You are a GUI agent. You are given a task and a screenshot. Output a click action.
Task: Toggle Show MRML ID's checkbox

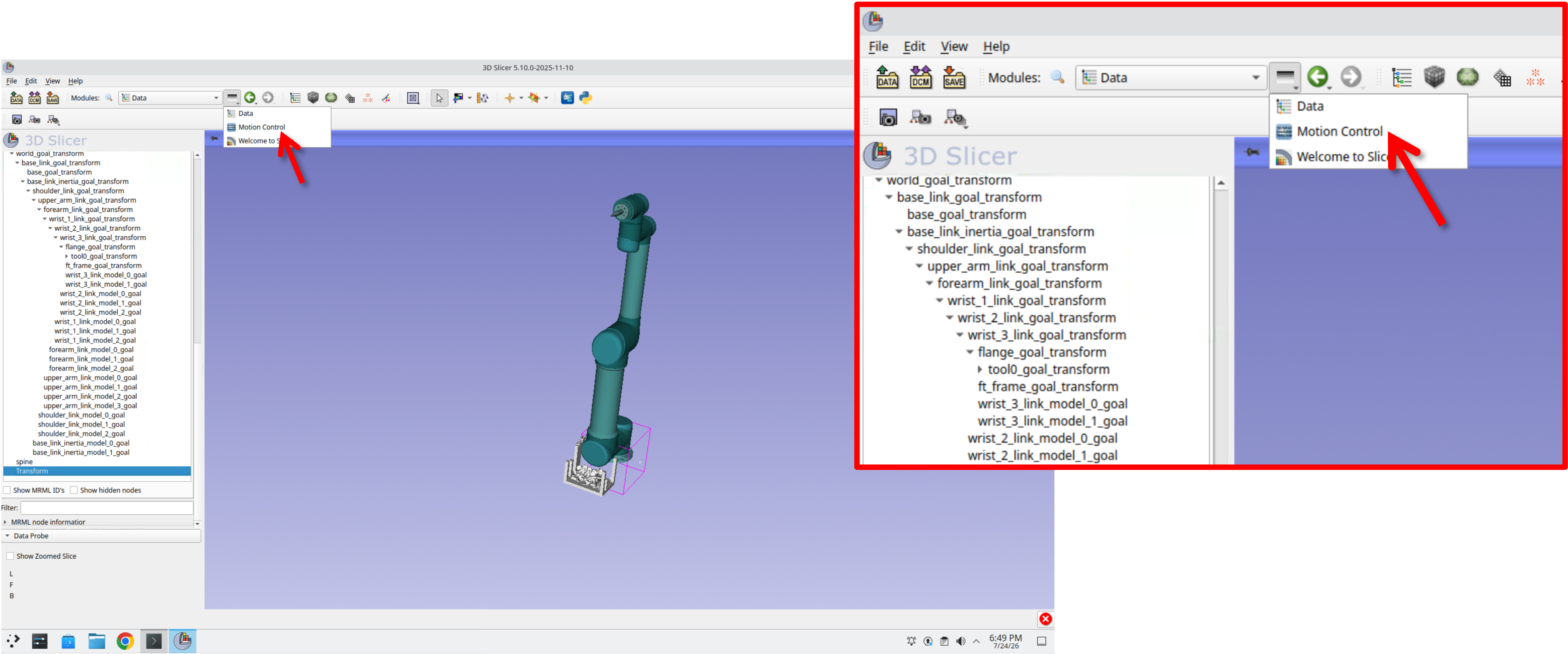(7, 490)
